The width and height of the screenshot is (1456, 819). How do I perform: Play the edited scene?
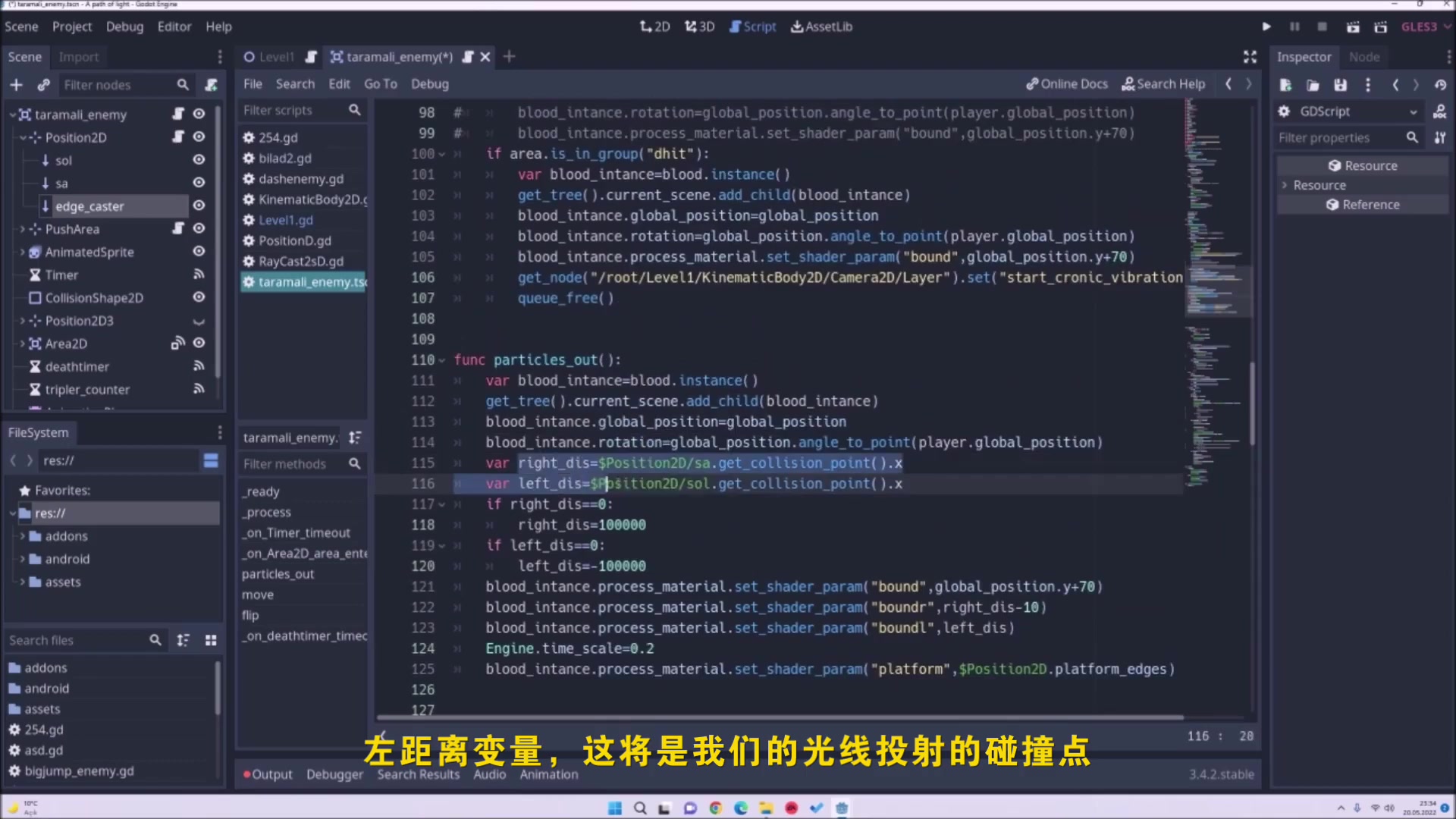[x=1353, y=27]
